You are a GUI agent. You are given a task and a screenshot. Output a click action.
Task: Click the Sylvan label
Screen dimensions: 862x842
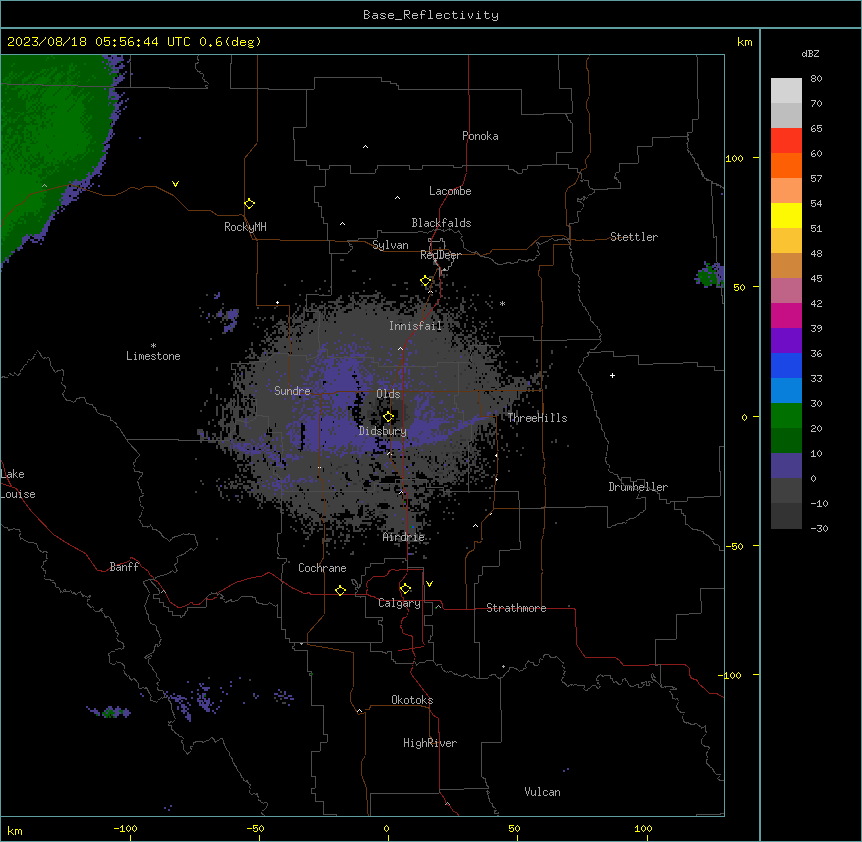[x=390, y=245]
